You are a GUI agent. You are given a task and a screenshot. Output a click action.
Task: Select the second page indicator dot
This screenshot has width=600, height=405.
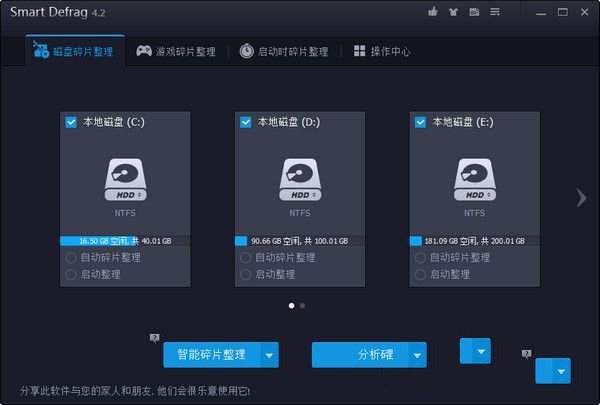tap(302, 305)
